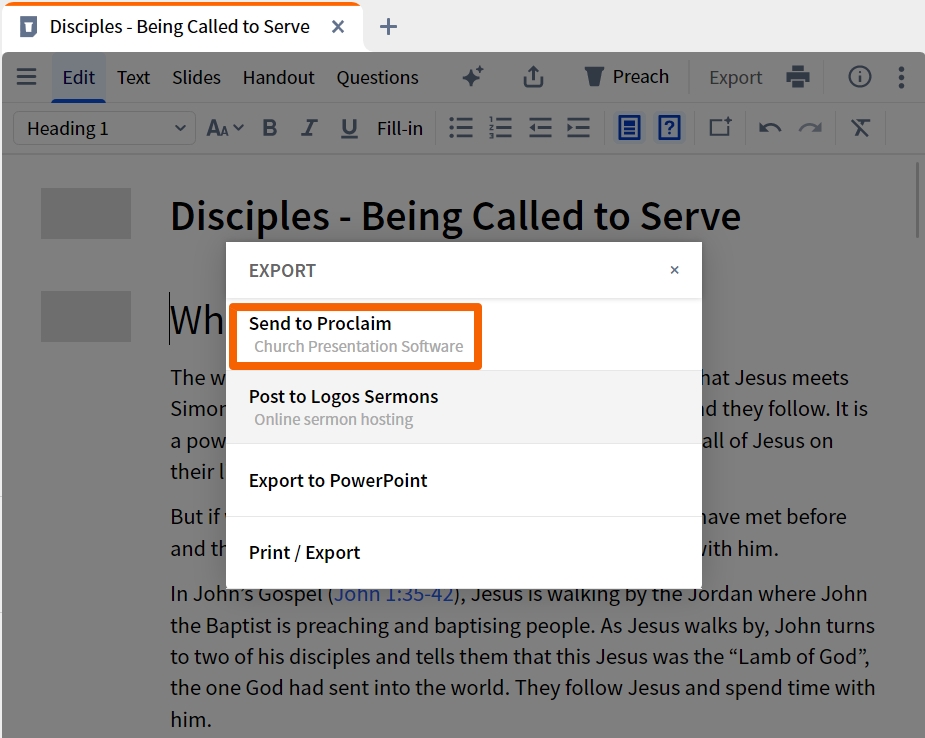
Task: Open the Heading 1 style dropdown
Action: click(x=104, y=128)
